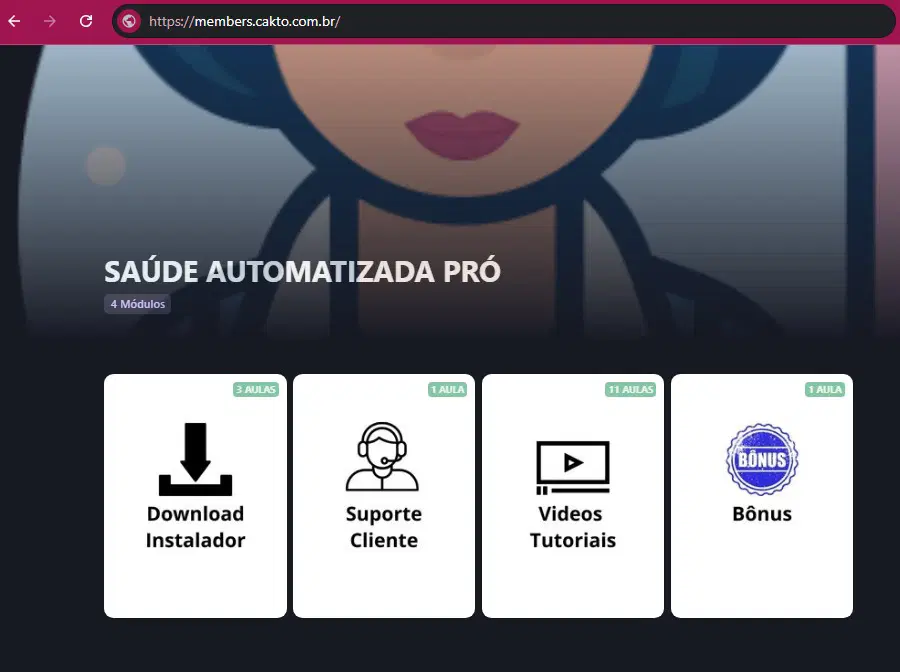Click the 4 Módulos tag

click(x=137, y=304)
